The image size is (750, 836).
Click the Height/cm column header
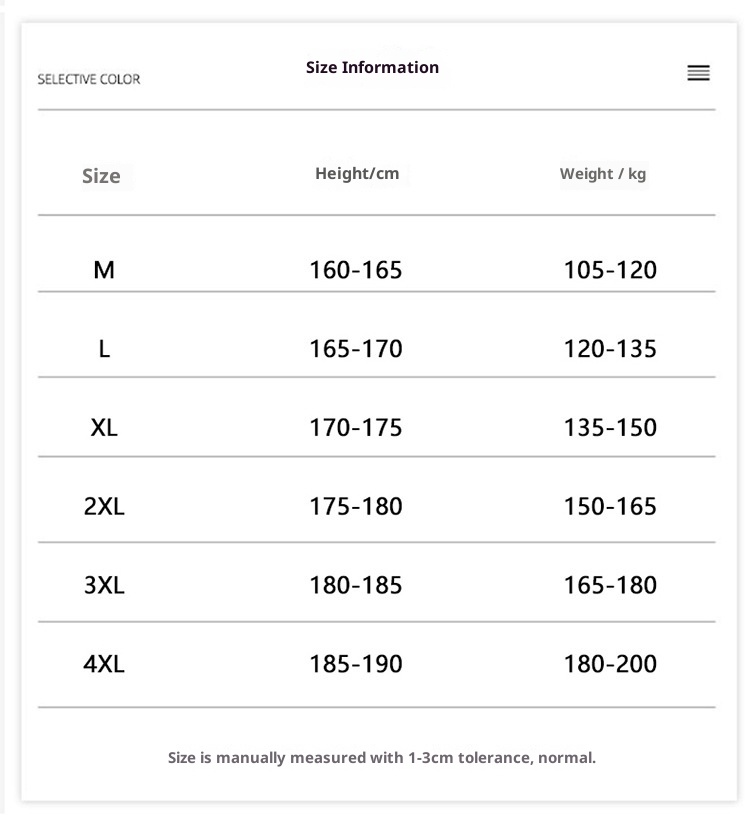[357, 173]
